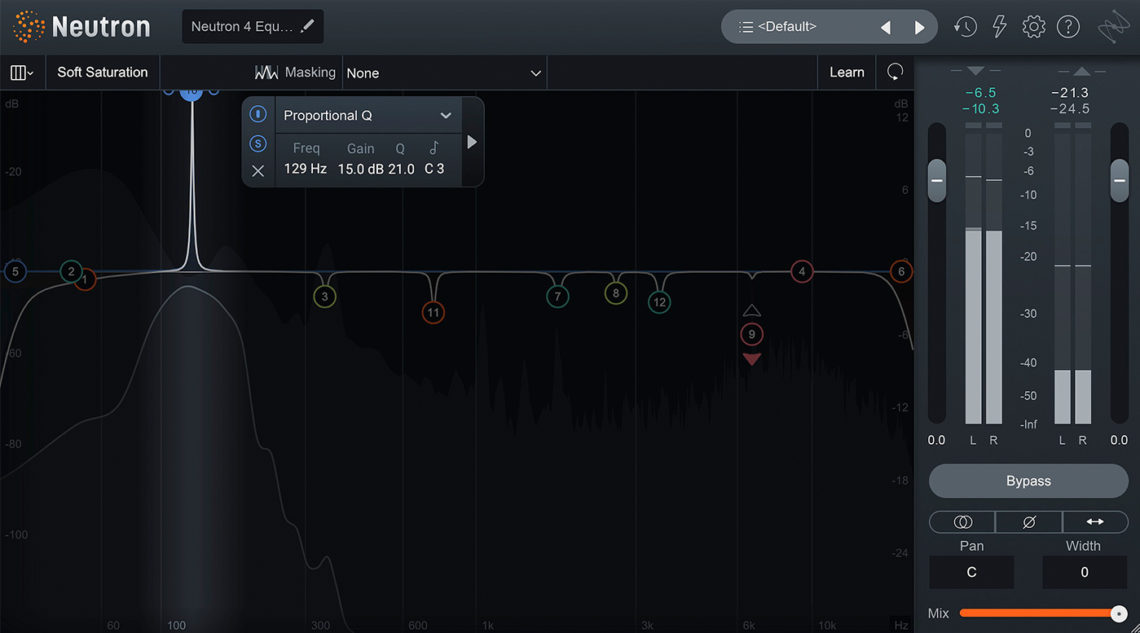Enable solo for the selected band
The width and height of the screenshot is (1140, 633).
pyautogui.click(x=258, y=143)
